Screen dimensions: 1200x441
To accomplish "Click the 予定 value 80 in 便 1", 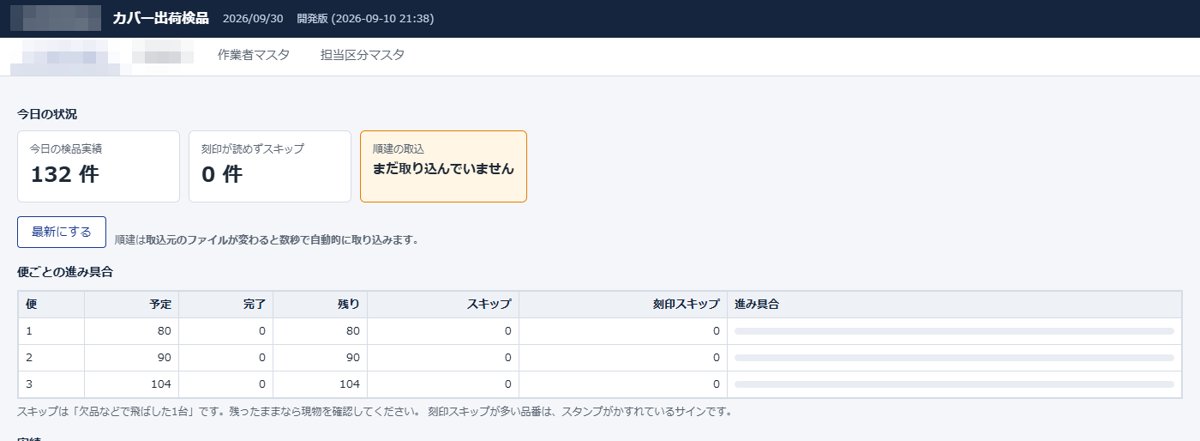I will click(x=165, y=331).
